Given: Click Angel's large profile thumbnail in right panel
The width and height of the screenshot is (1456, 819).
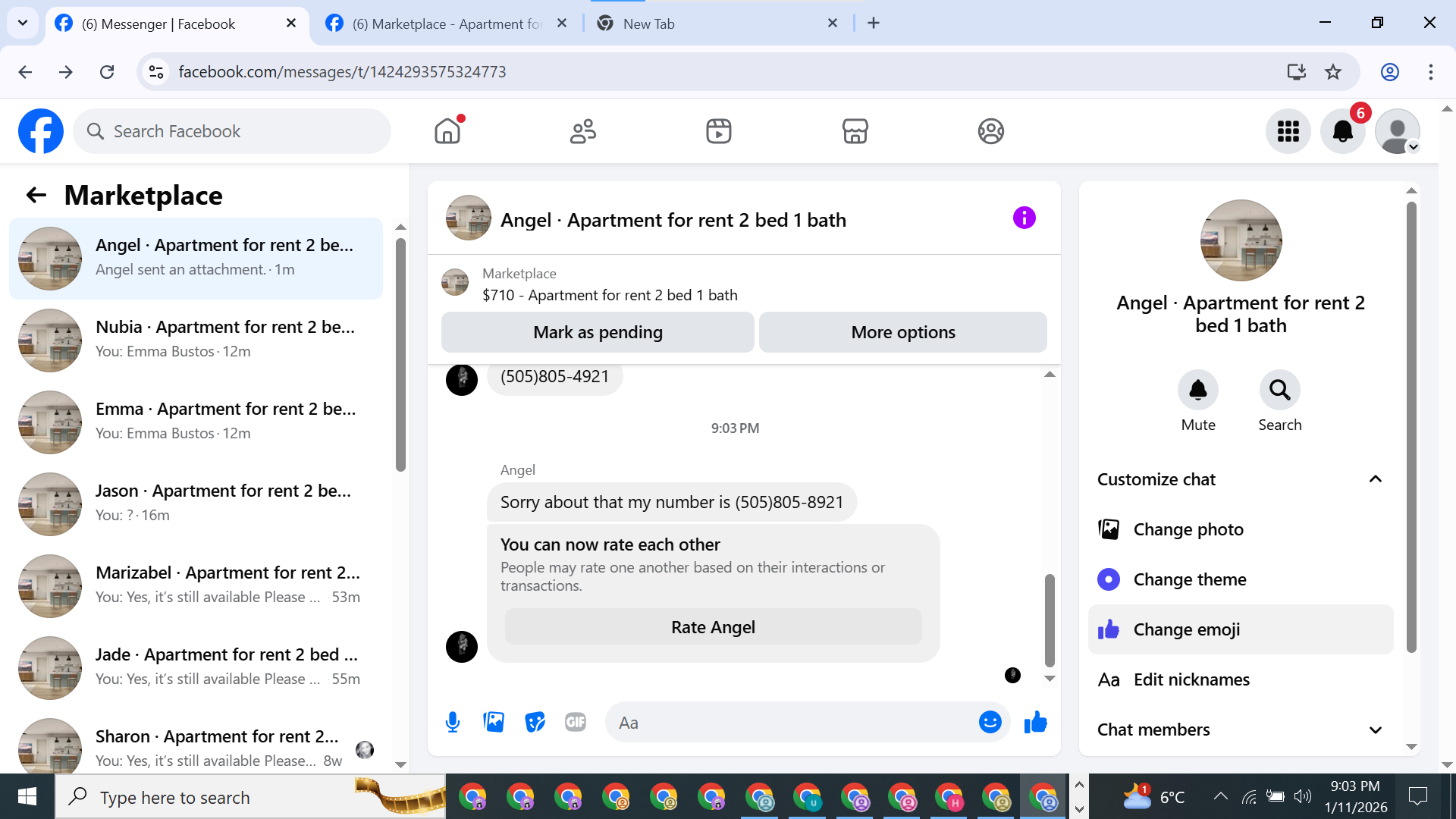Looking at the screenshot, I should click(1241, 240).
